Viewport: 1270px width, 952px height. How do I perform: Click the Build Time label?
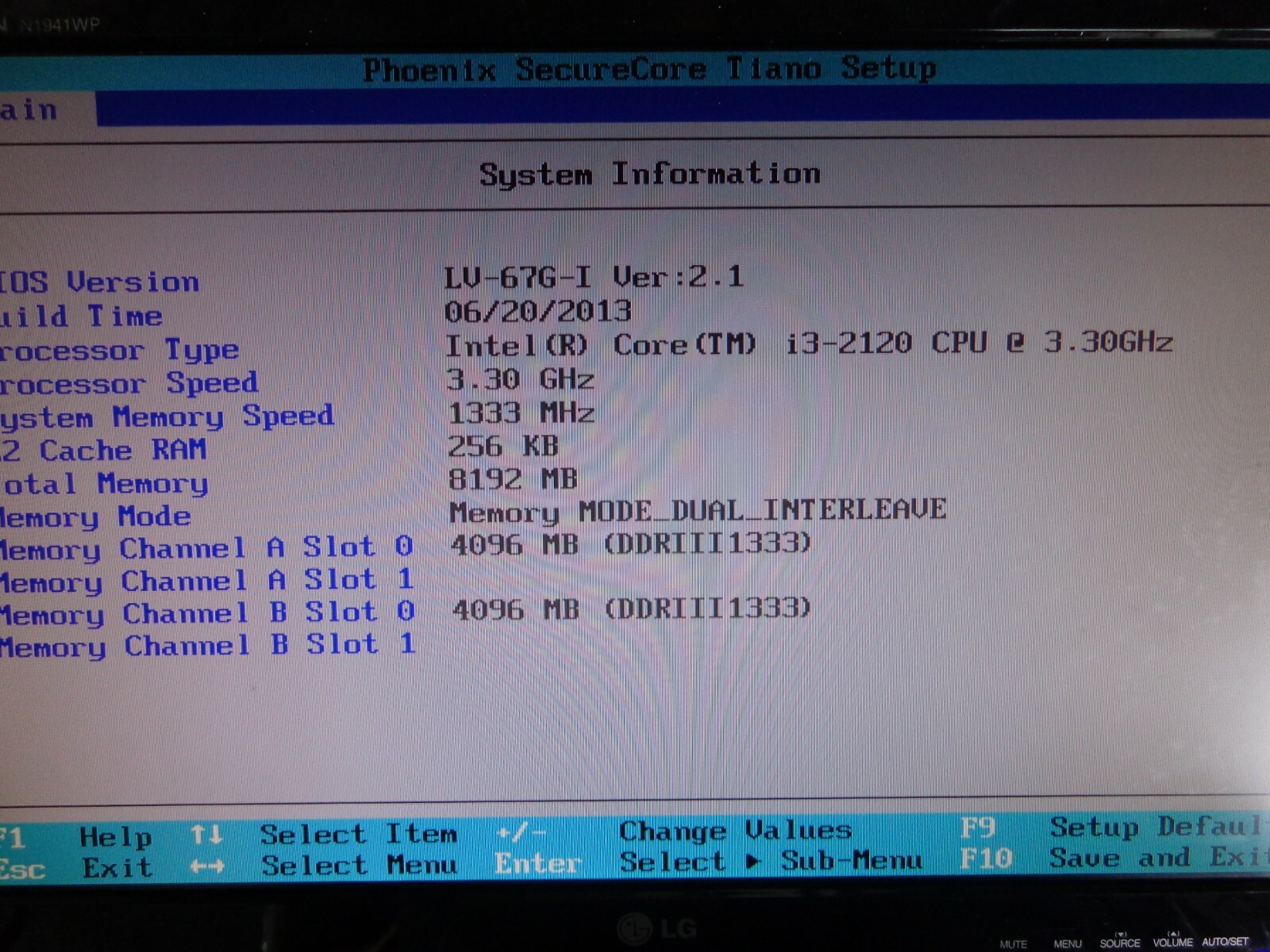pyautogui.click(x=81, y=316)
